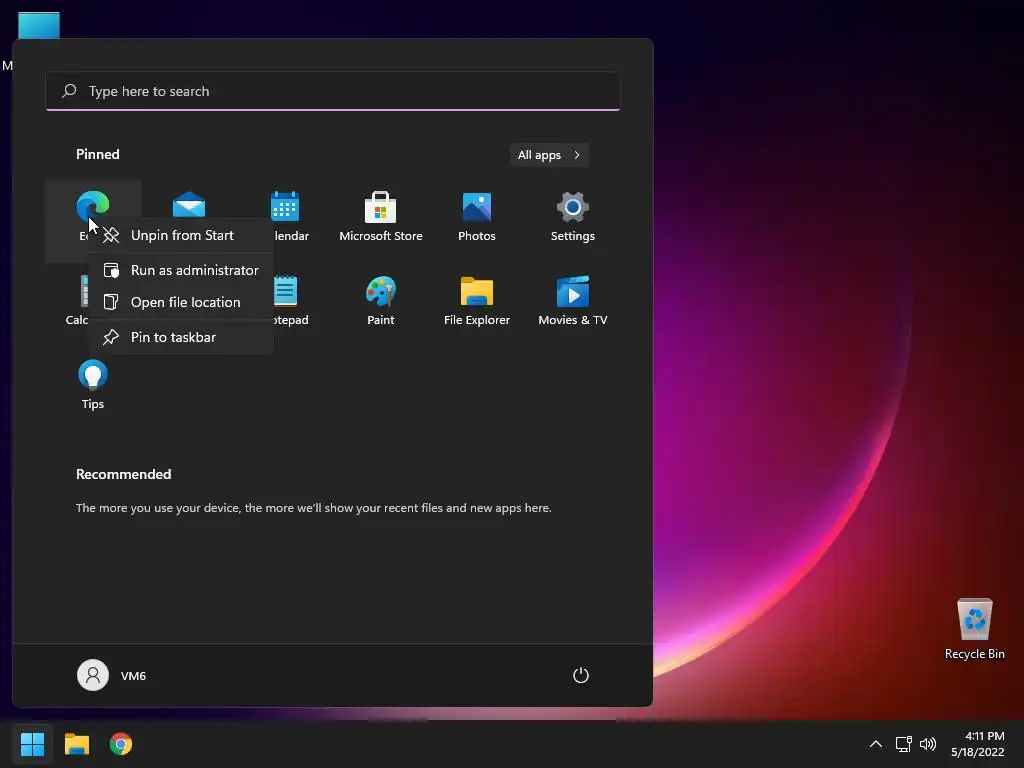Open the Microsoft Edge pinned app
The width and height of the screenshot is (1024, 768).
pos(92,206)
